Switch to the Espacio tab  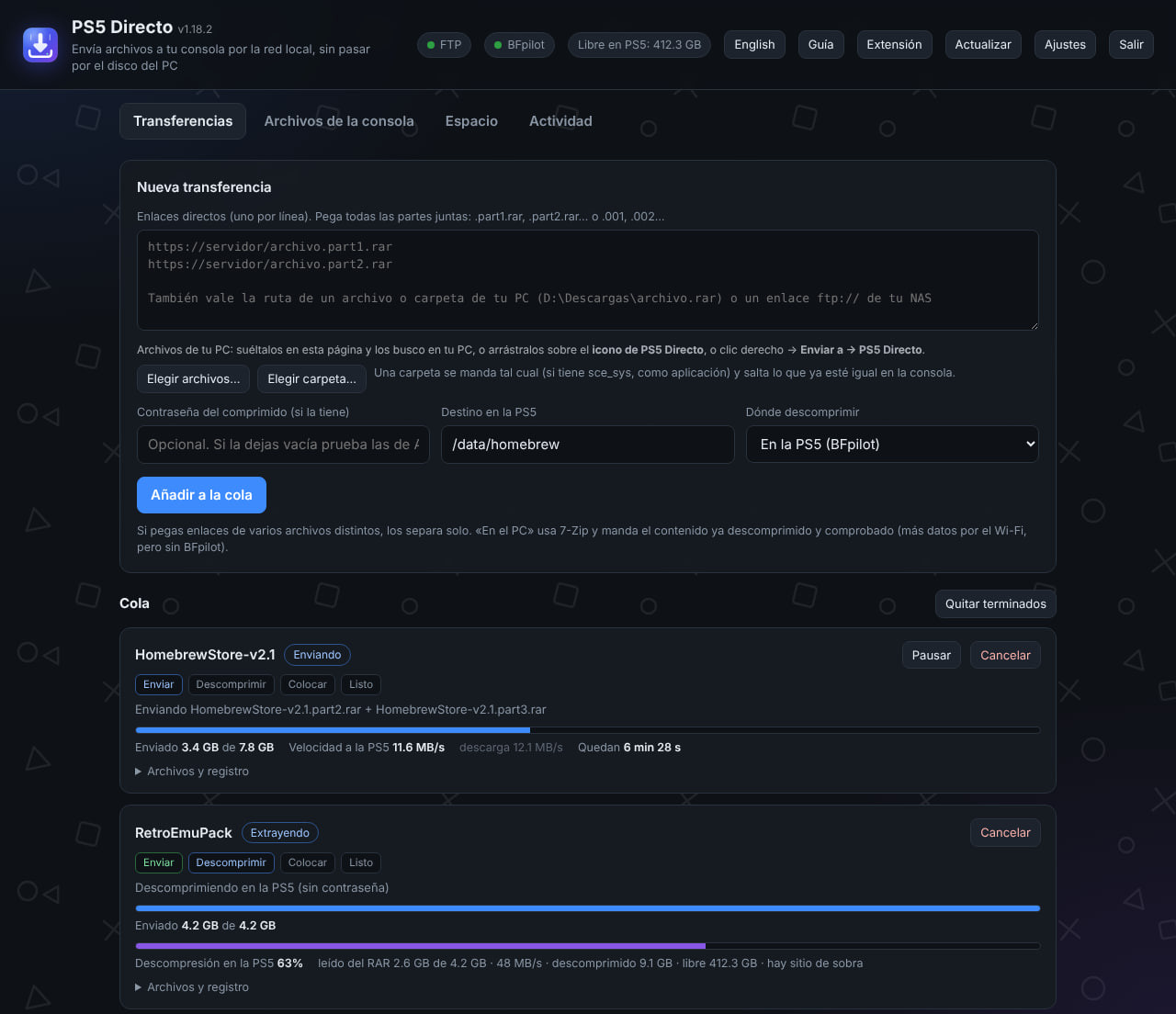point(471,121)
